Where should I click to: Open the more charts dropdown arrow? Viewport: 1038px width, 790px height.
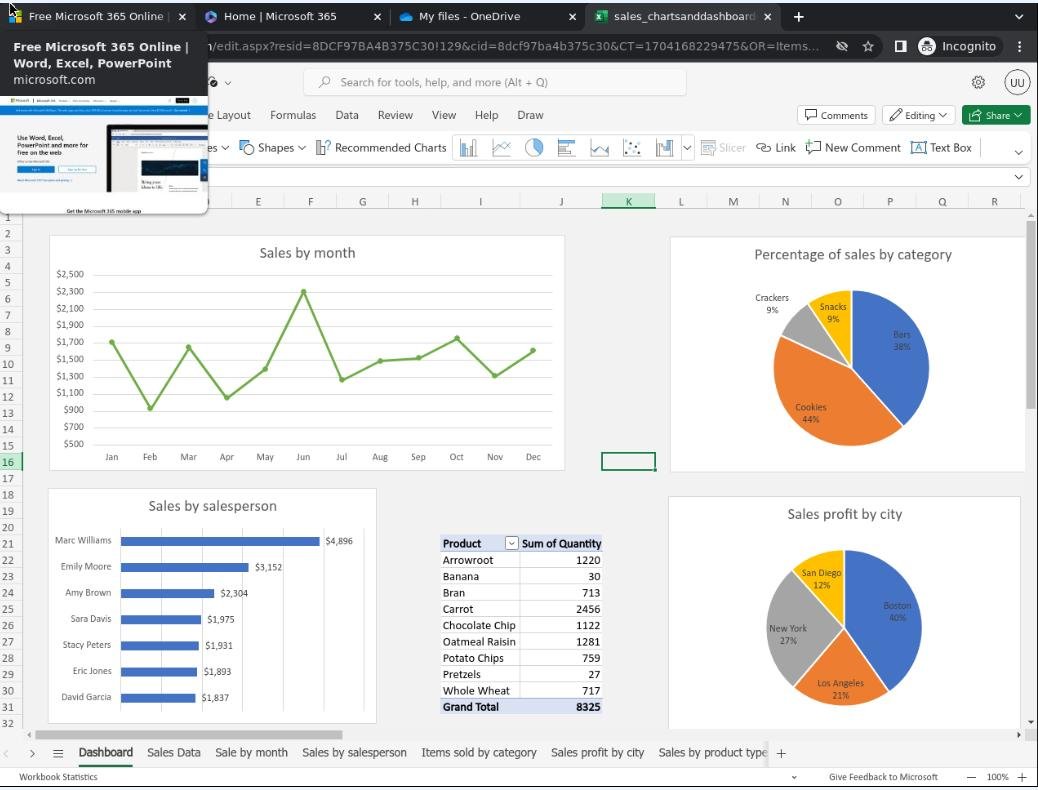click(687, 148)
